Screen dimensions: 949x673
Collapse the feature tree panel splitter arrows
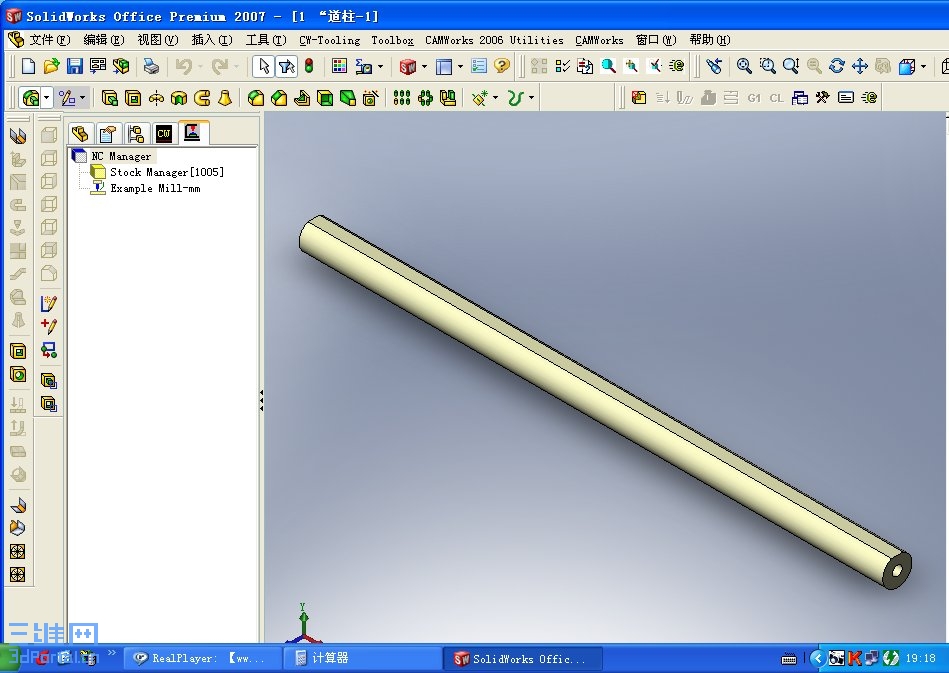(x=261, y=400)
